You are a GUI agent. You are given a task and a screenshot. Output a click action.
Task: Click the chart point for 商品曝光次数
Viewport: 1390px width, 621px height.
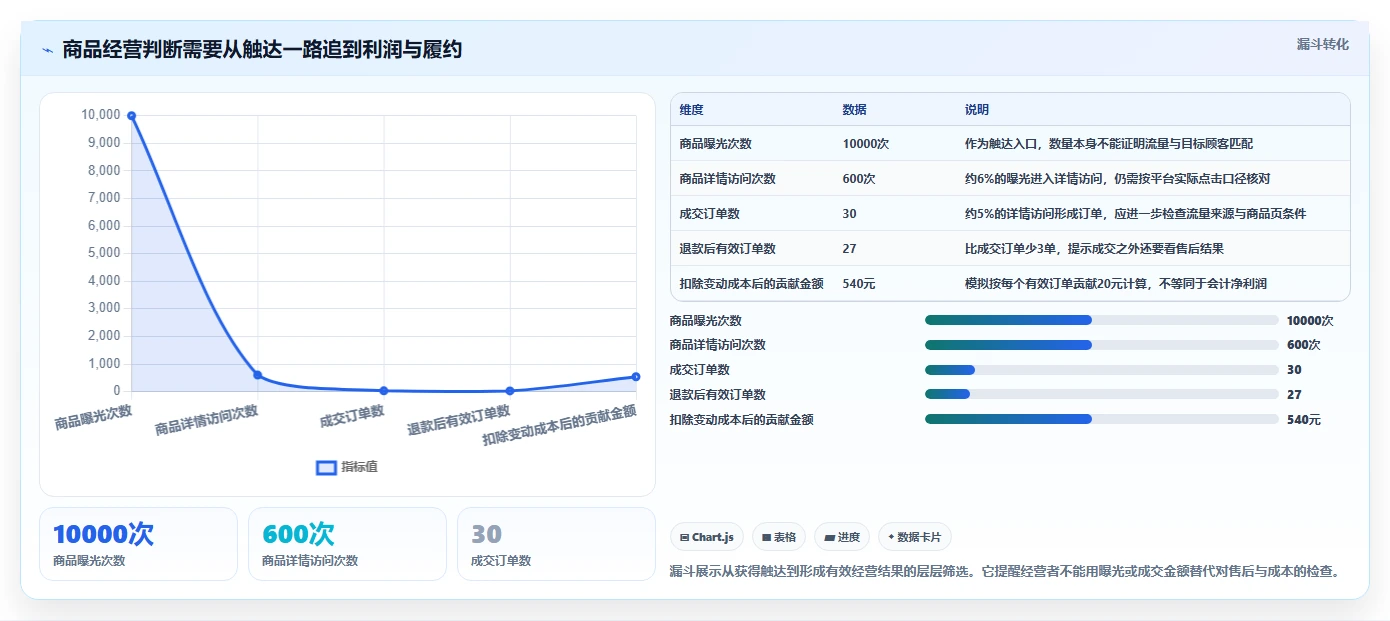coord(131,116)
